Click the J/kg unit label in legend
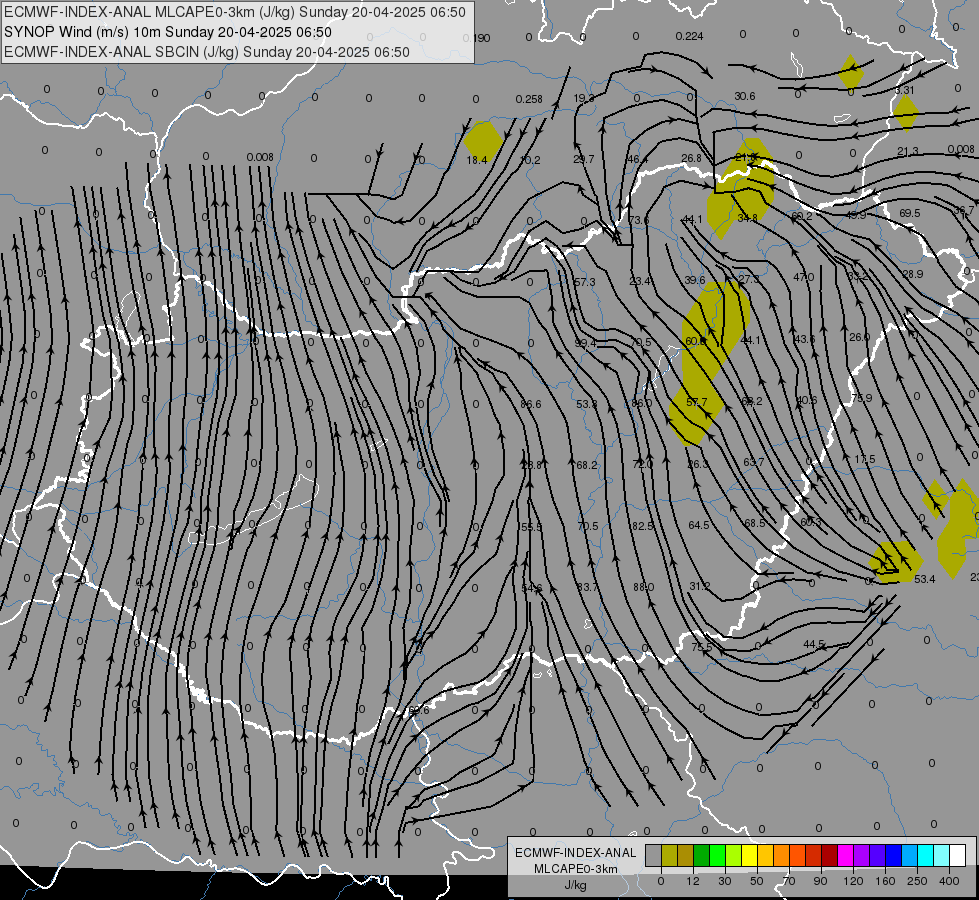979x900 pixels. [x=576, y=885]
